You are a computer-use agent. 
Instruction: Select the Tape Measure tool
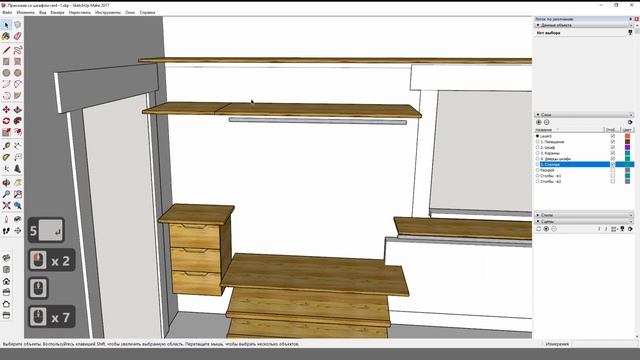coord(6,146)
